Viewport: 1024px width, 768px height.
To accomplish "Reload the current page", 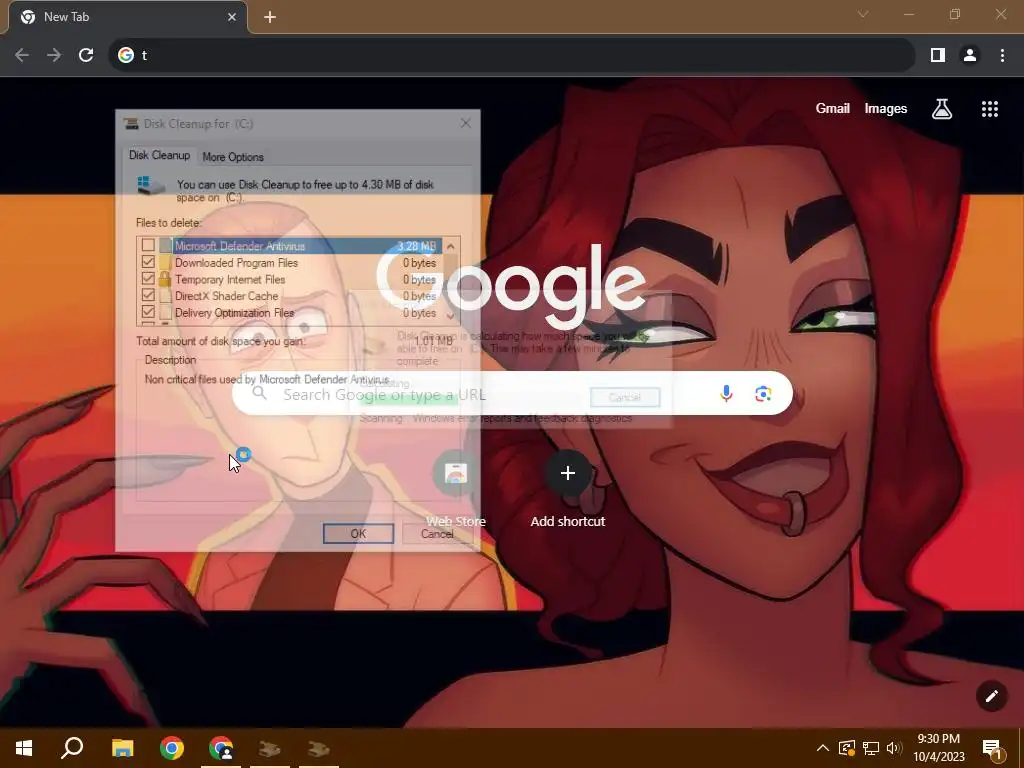I will (86, 56).
